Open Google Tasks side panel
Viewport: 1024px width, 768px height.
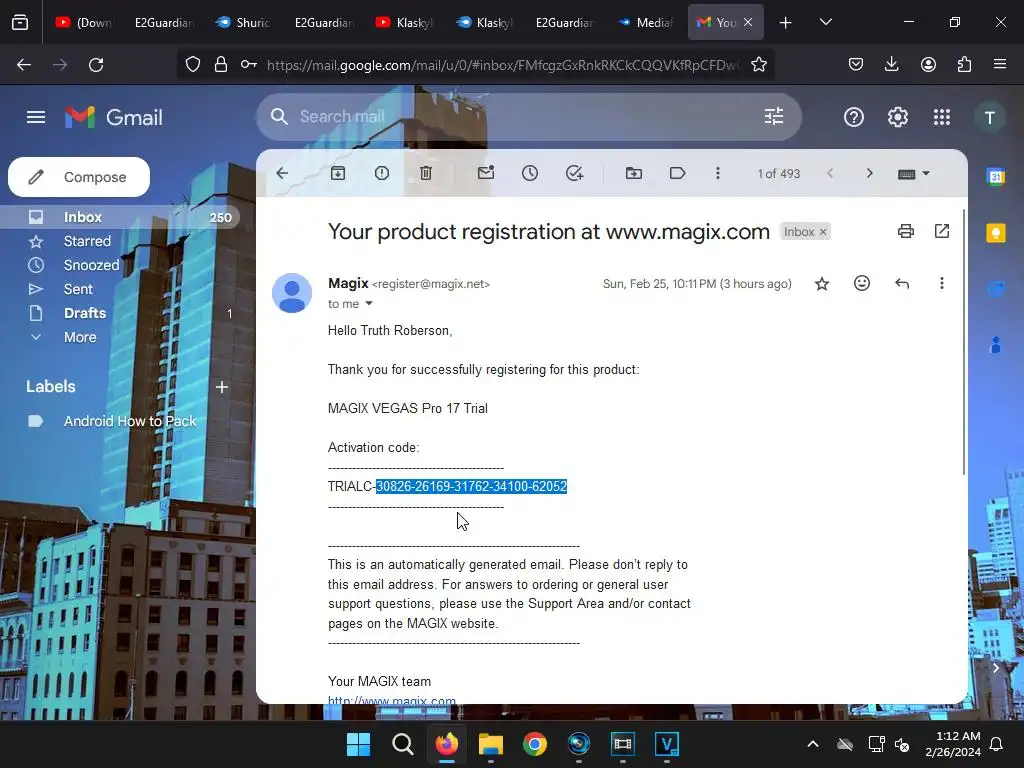pos(996,289)
